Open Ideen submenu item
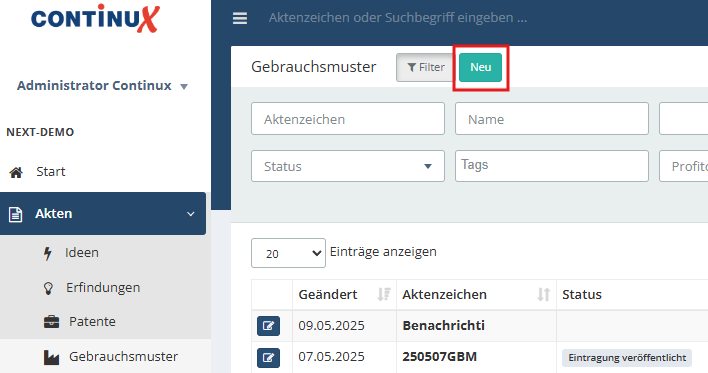The height and width of the screenshot is (373, 708). [82, 252]
